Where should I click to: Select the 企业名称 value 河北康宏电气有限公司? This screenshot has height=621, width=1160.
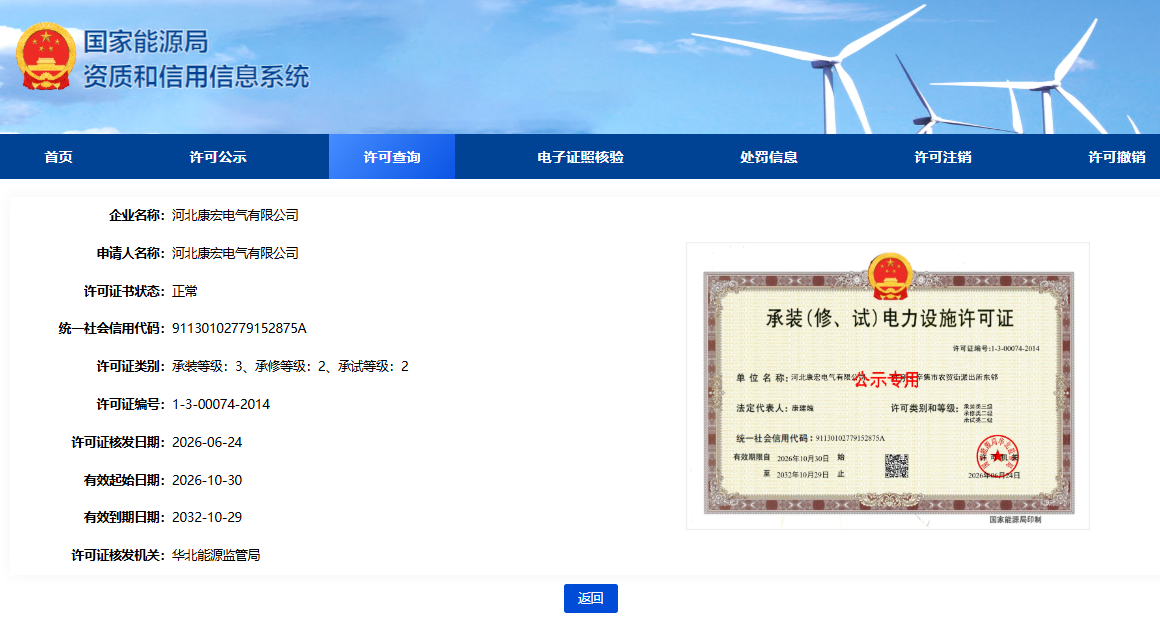(x=235, y=215)
